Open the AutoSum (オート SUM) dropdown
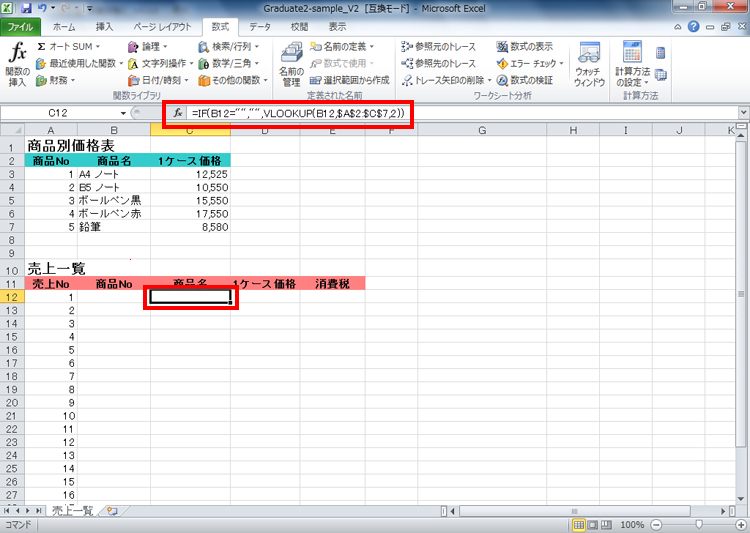 pyautogui.click(x=68, y=46)
